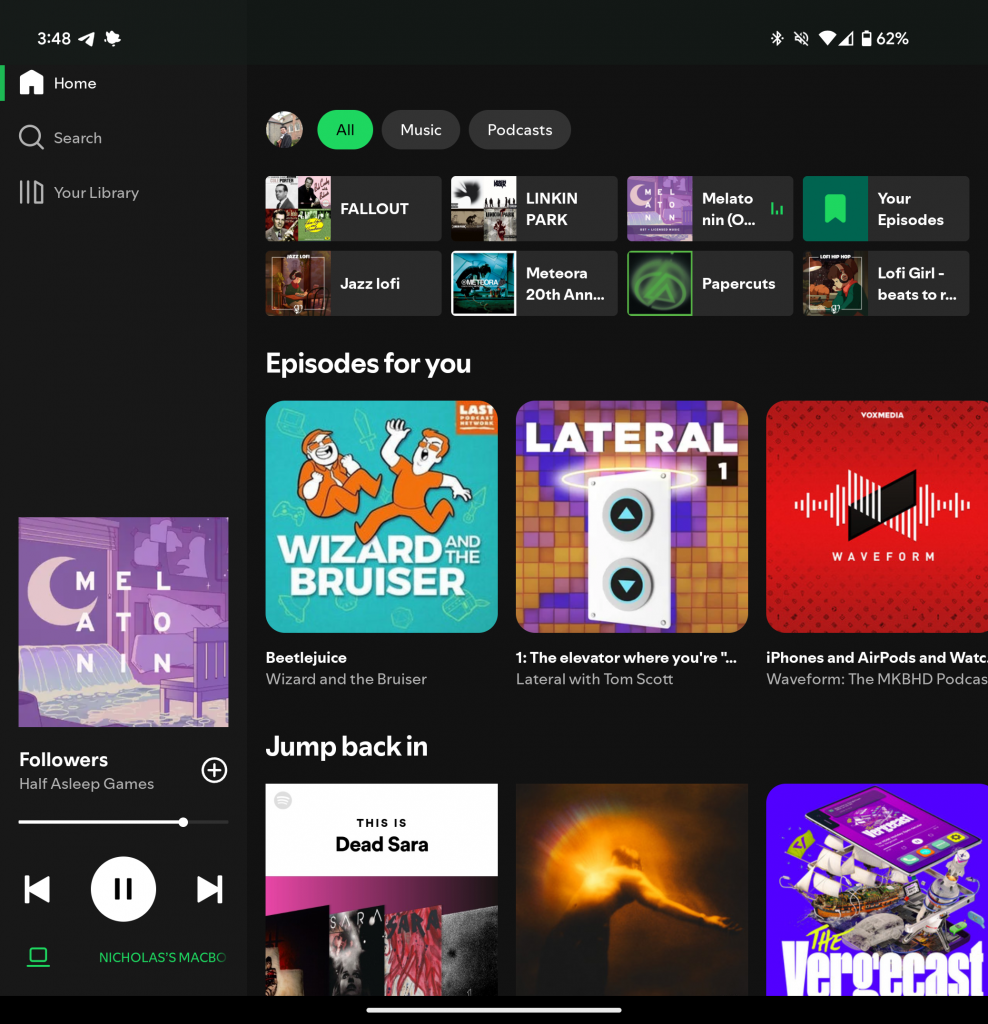Open Lateral episode cover art

pos(631,517)
